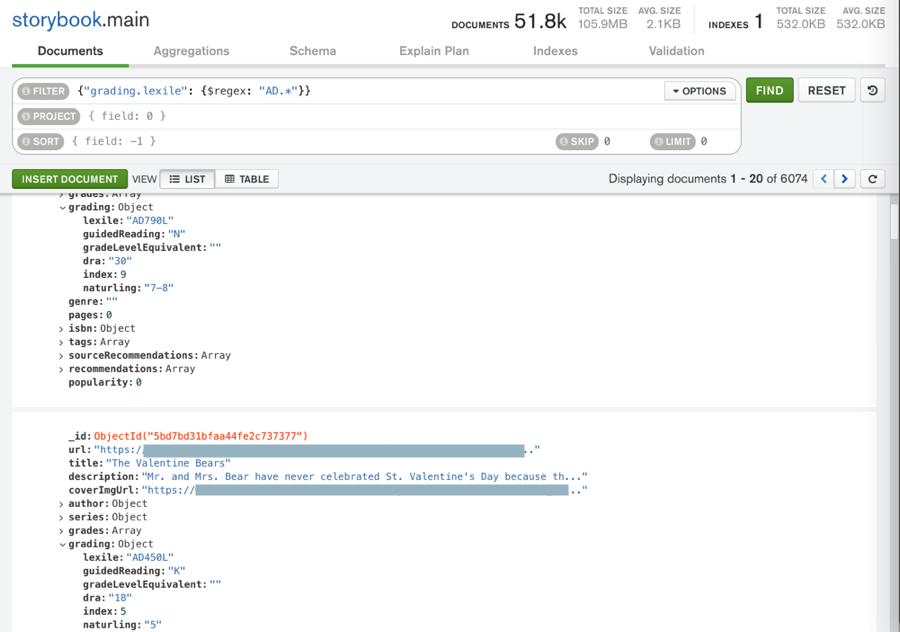Image resolution: width=900 pixels, height=632 pixels.
Task: Click the description text about Mr. and Mrs. Bear
Action: [364, 477]
